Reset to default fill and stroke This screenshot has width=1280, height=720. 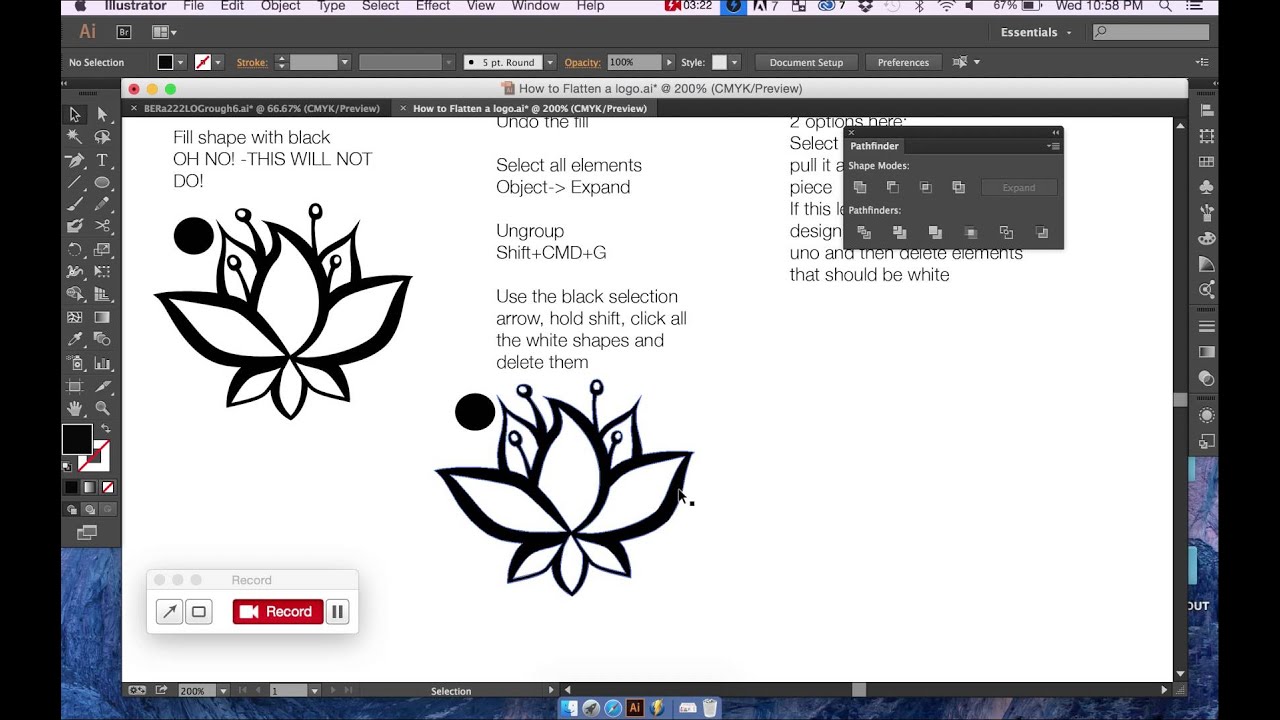(x=67, y=466)
